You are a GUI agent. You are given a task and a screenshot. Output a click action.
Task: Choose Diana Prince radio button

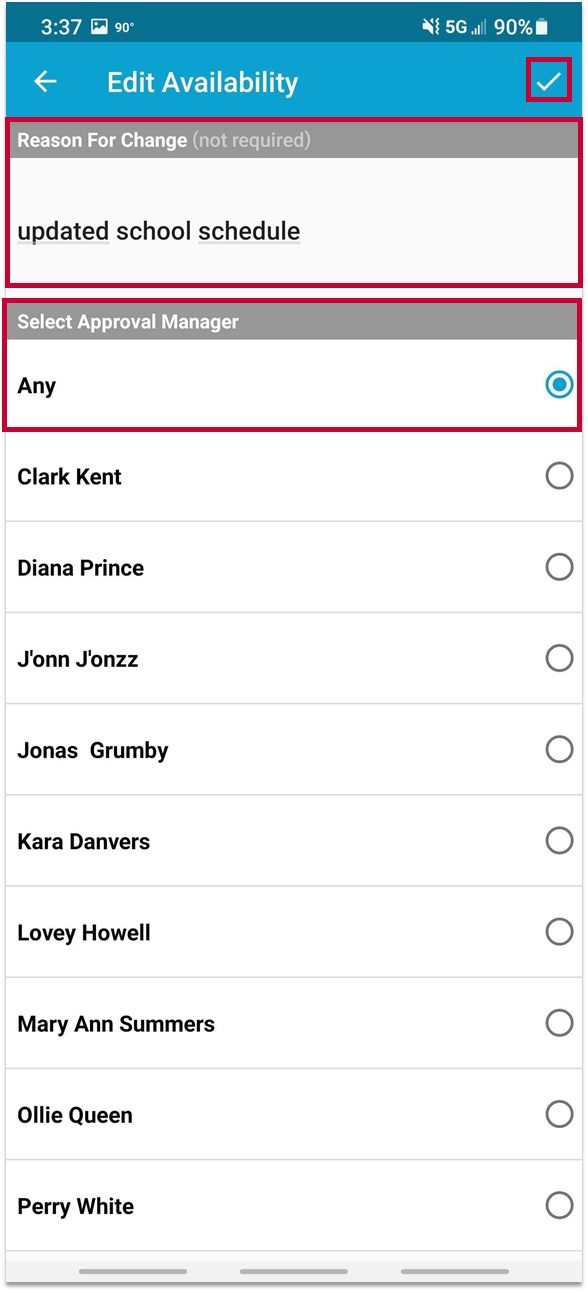point(560,567)
